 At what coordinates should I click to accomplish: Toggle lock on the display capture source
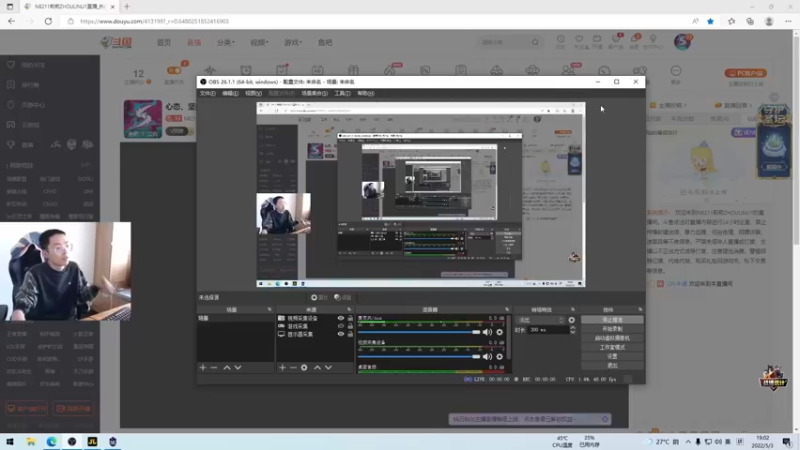[350, 334]
